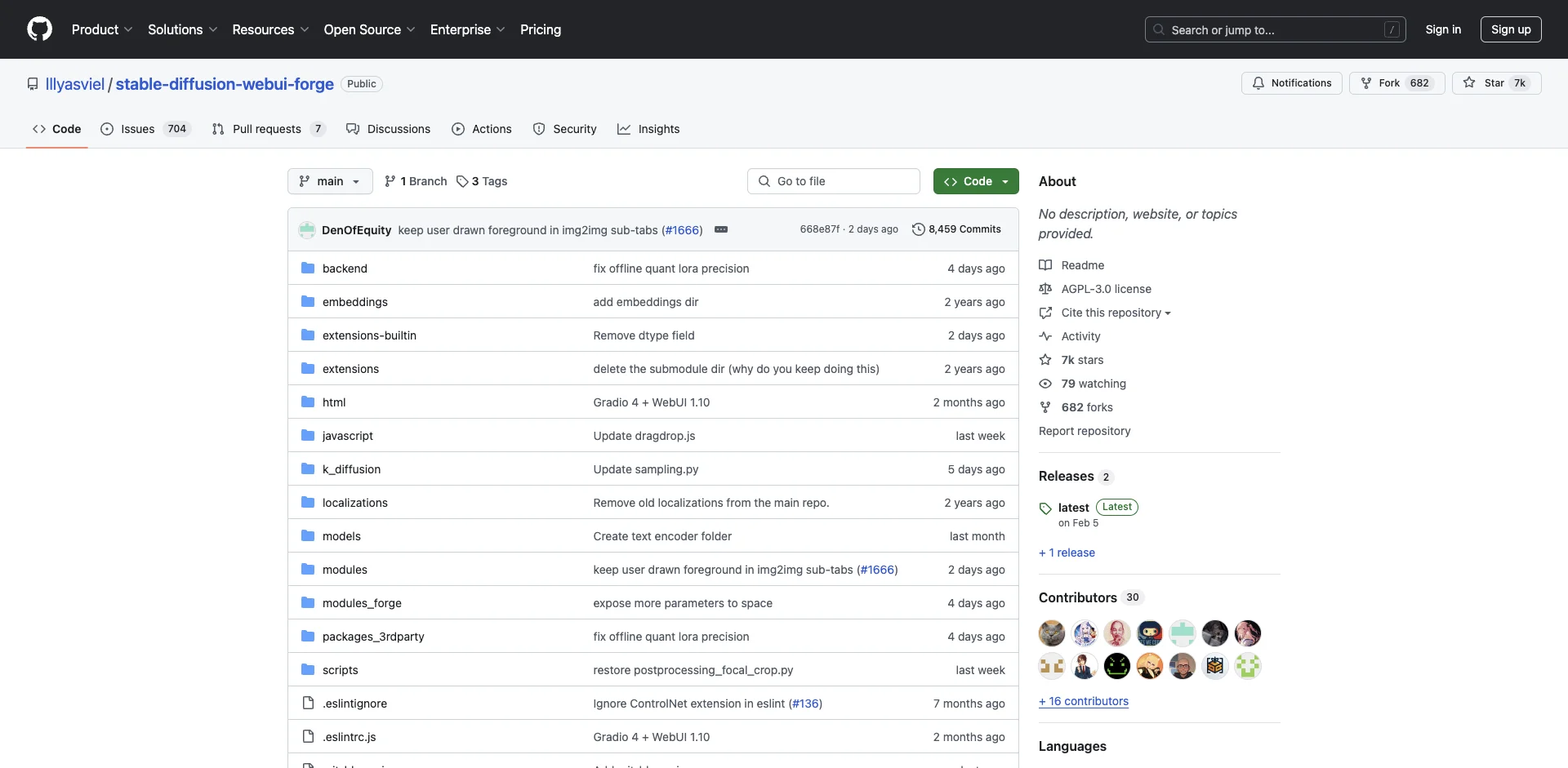Click the Activity pulse icon

1045,336
